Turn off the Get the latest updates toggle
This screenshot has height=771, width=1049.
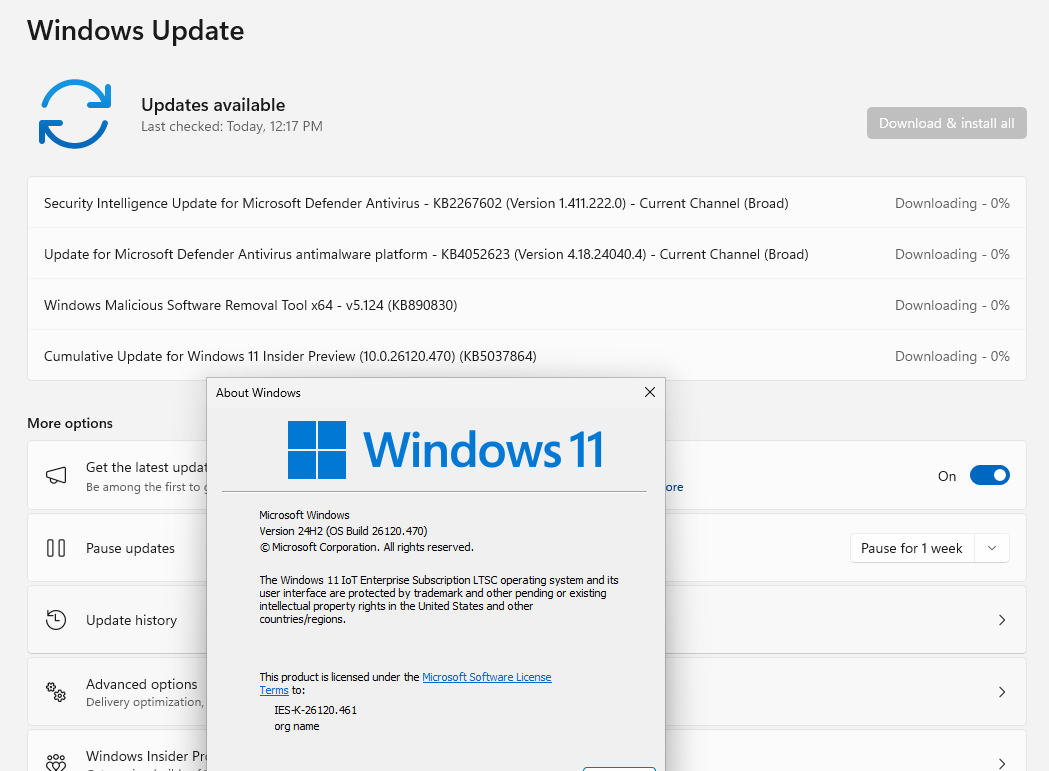(989, 475)
